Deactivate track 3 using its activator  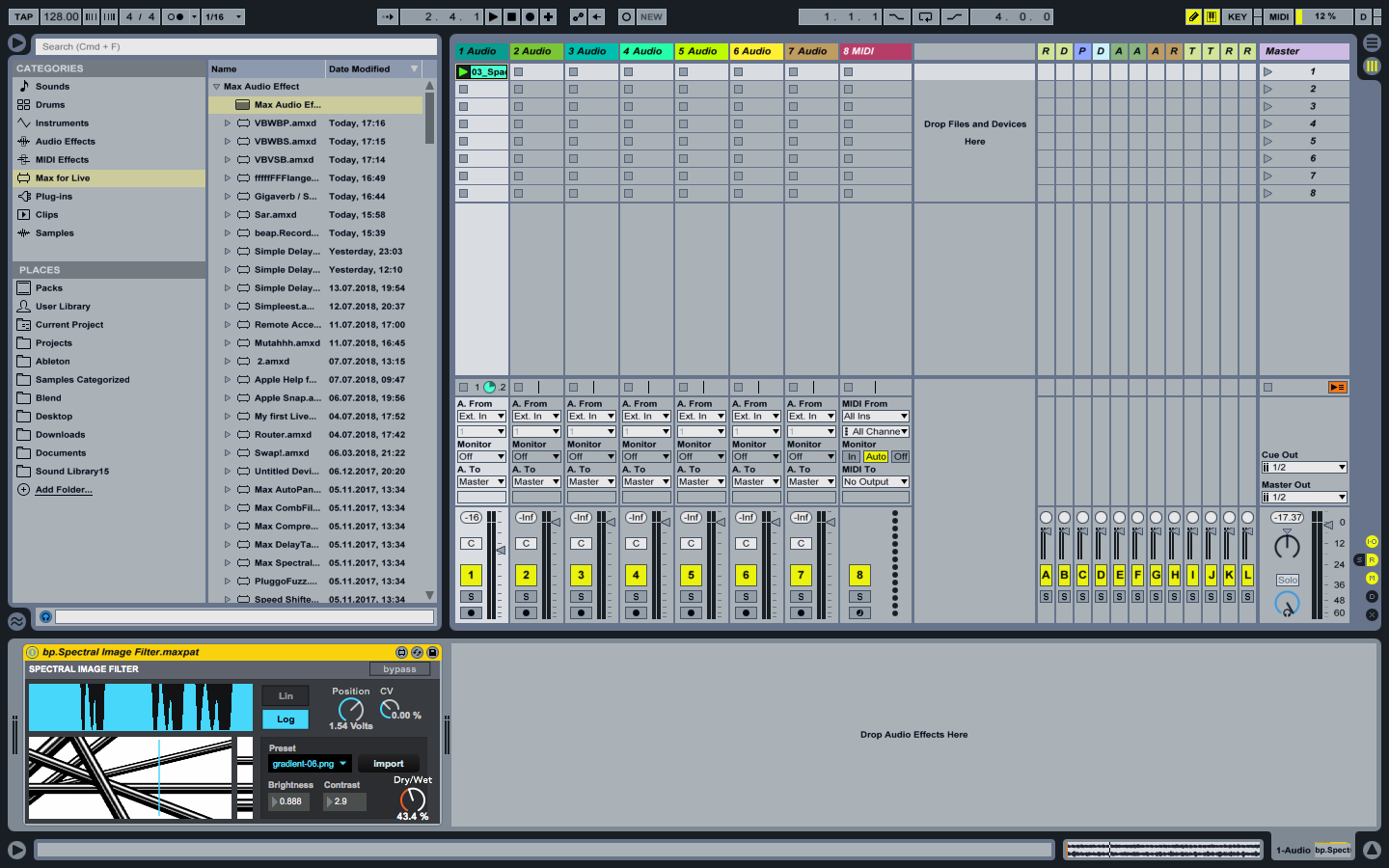point(581,575)
